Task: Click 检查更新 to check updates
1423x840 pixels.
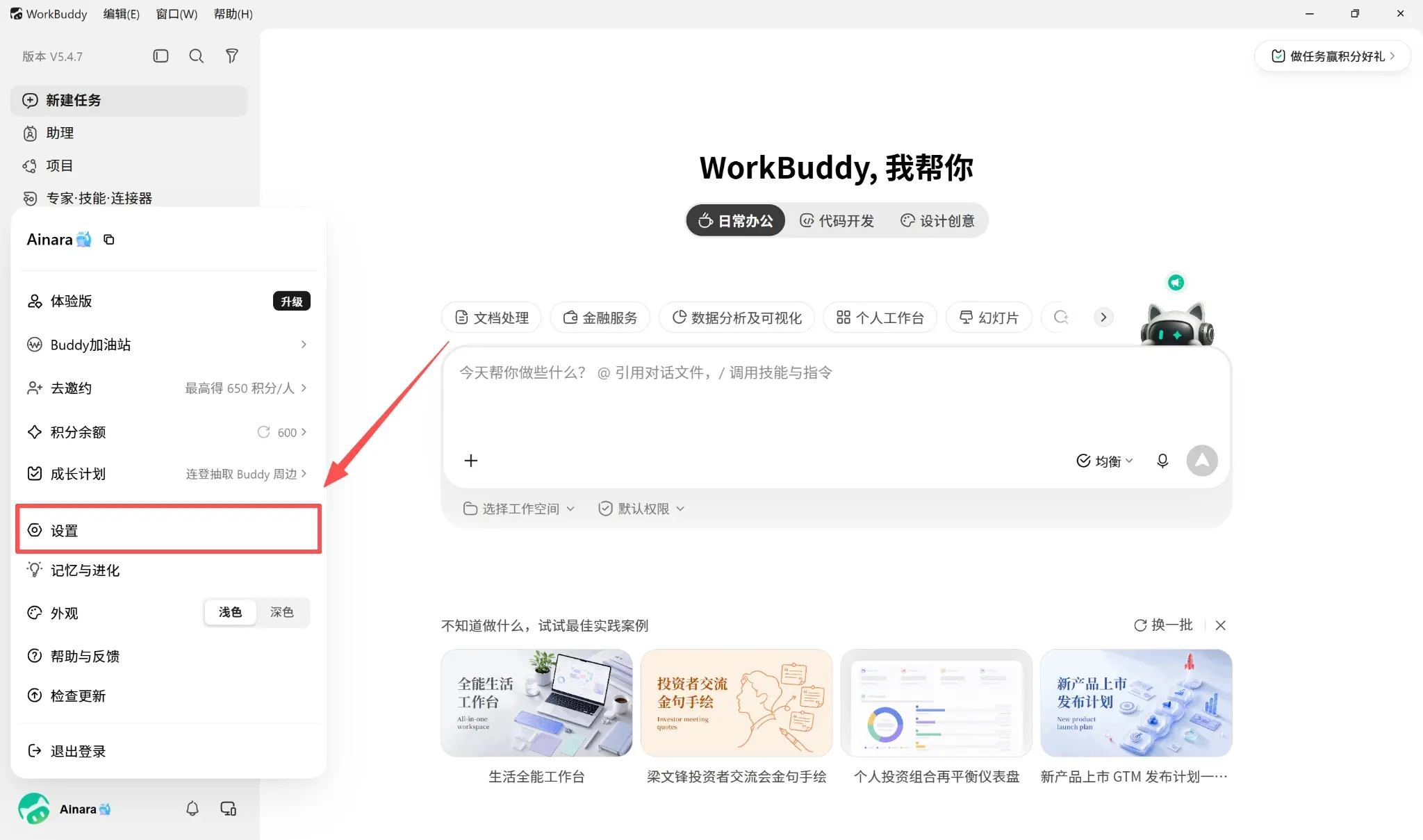Action: coord(168,695)
